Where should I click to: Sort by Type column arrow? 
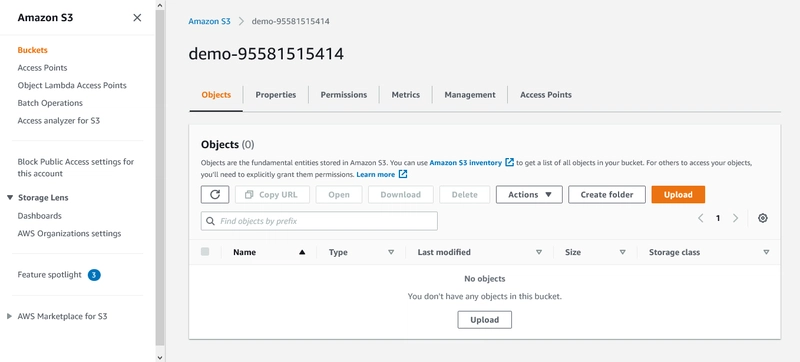[x=391, y=252]
